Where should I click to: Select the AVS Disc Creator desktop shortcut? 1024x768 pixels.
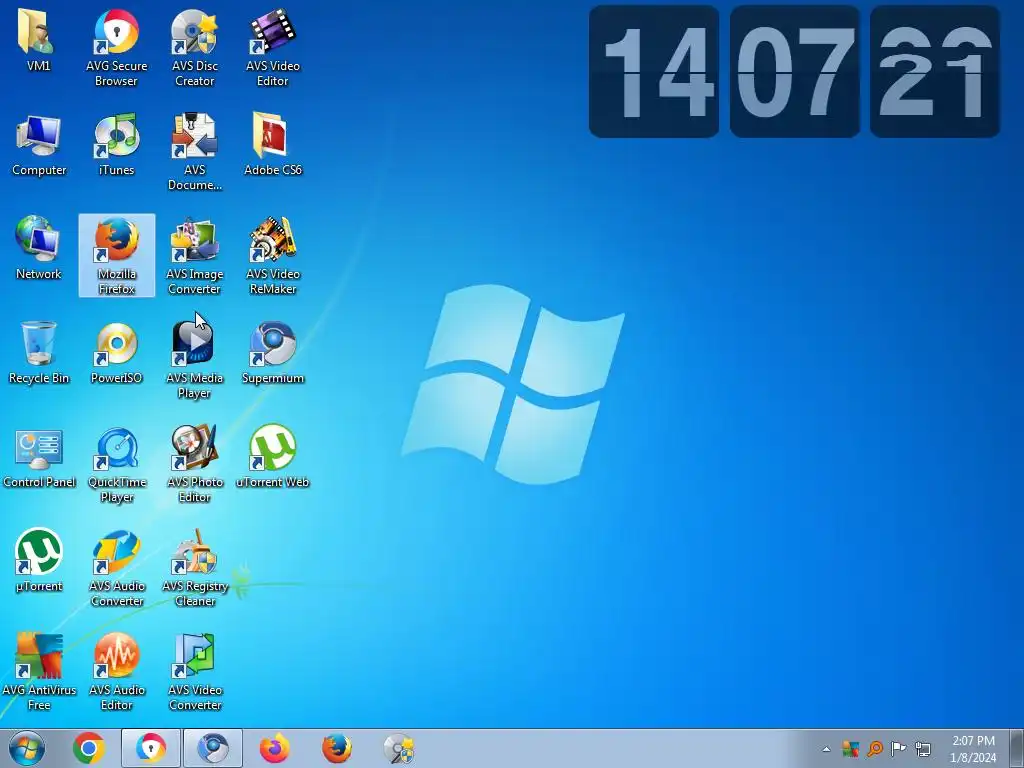[195, 47]
